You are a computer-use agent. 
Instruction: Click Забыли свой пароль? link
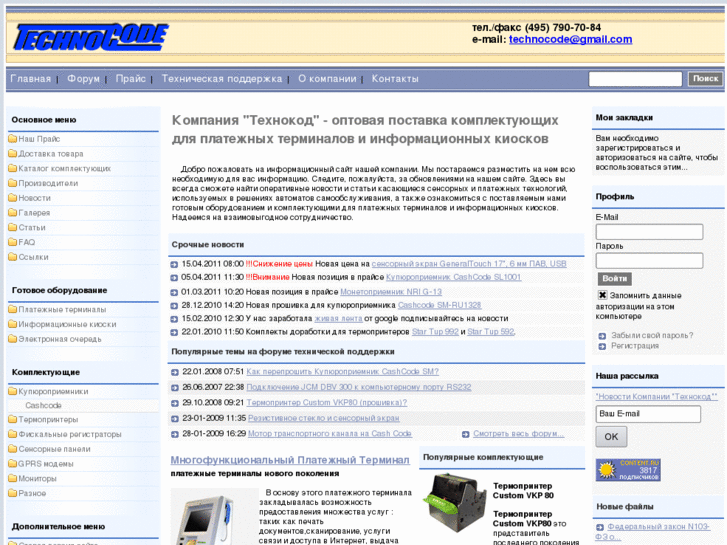point(652,335)
